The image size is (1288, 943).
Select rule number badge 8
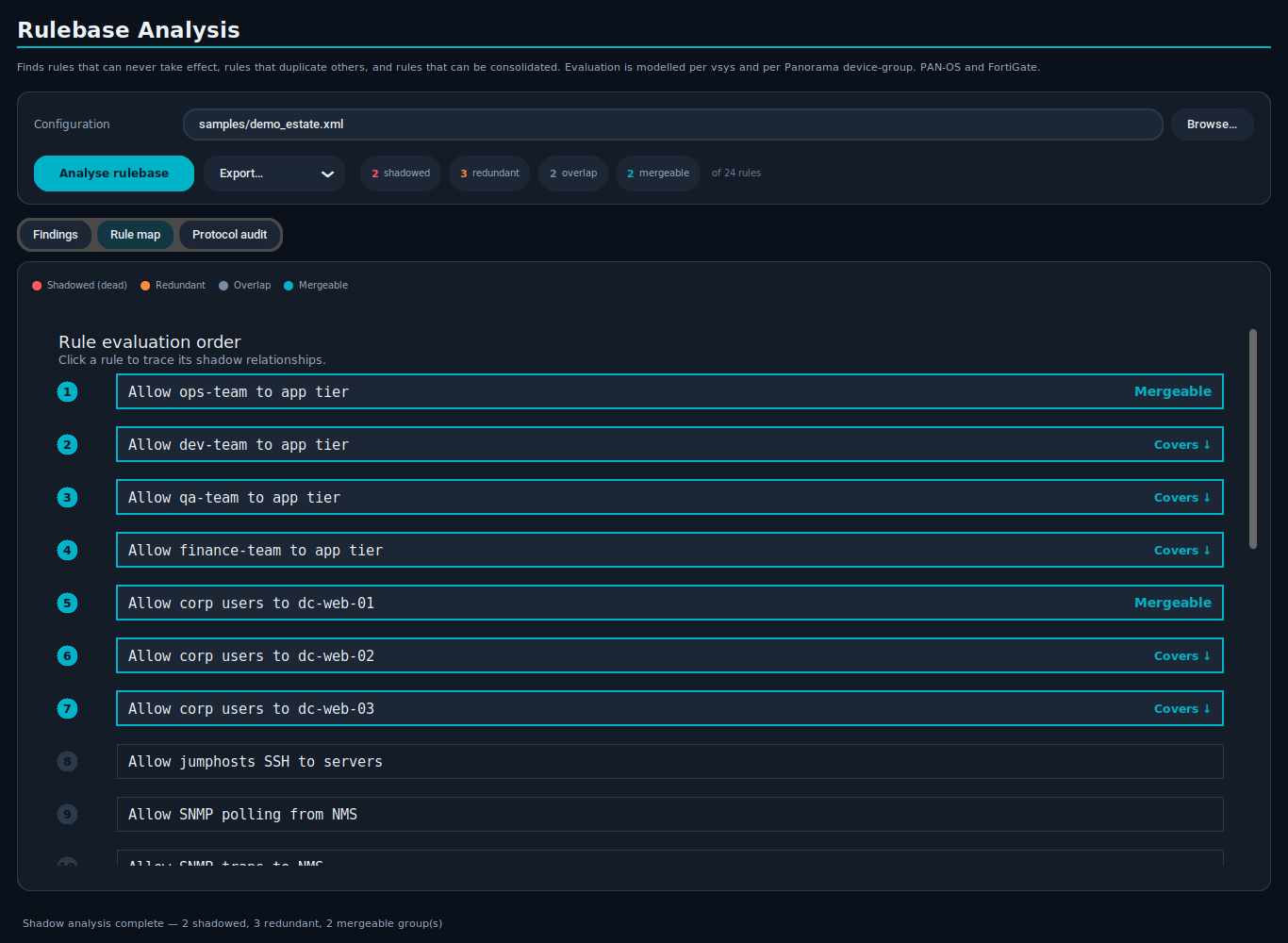click(67, 762)
